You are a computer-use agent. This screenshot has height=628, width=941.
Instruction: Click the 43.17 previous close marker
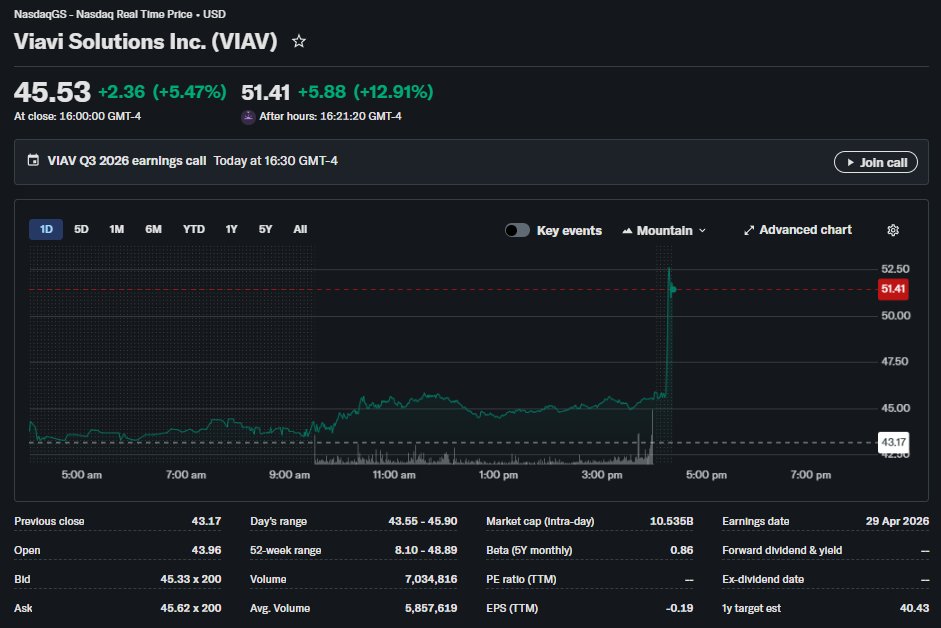893,442
